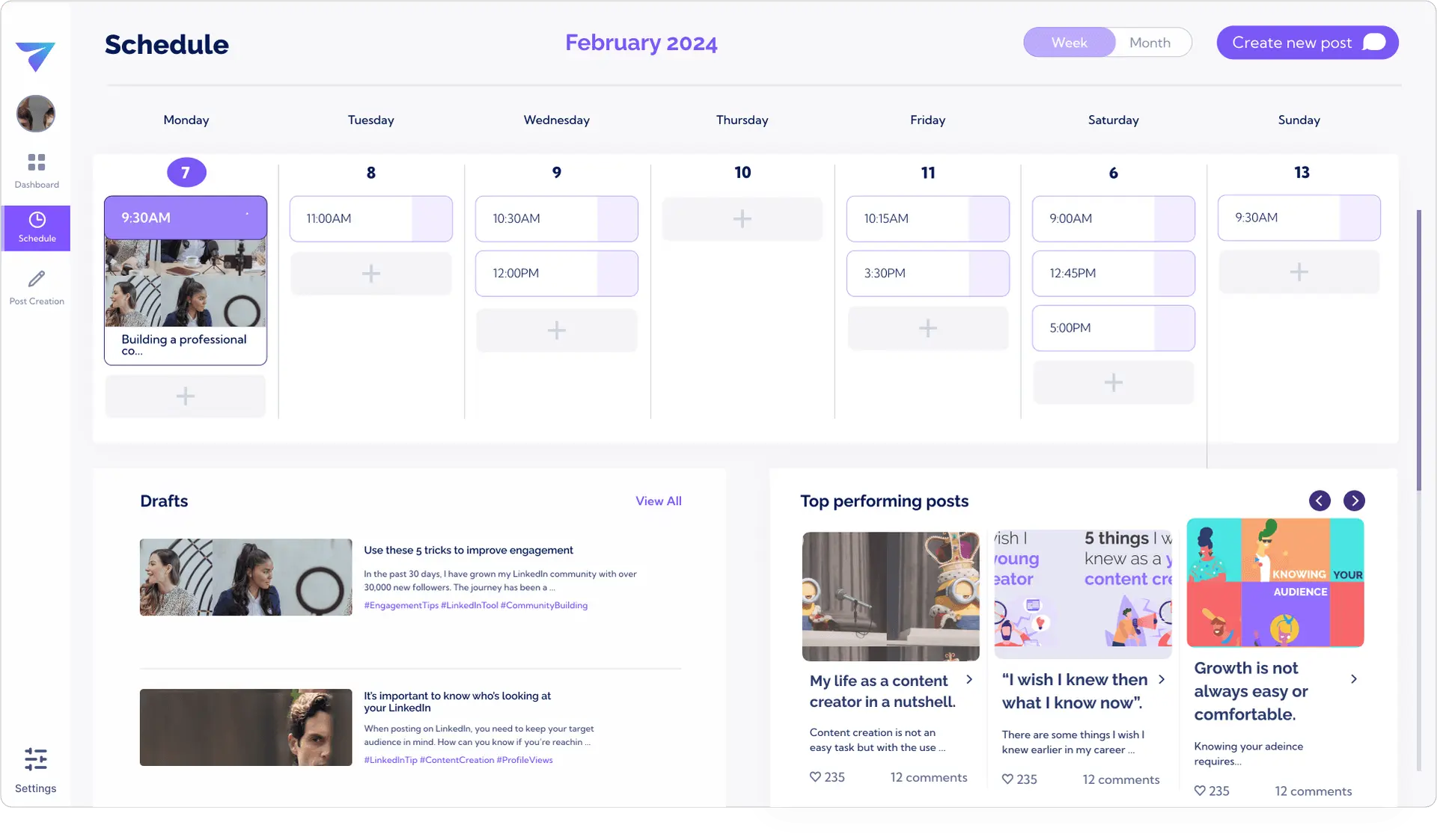Open draft title 'Use these 5 tricks to improve engagement'
1437x840 pixels.
(469, 550)
